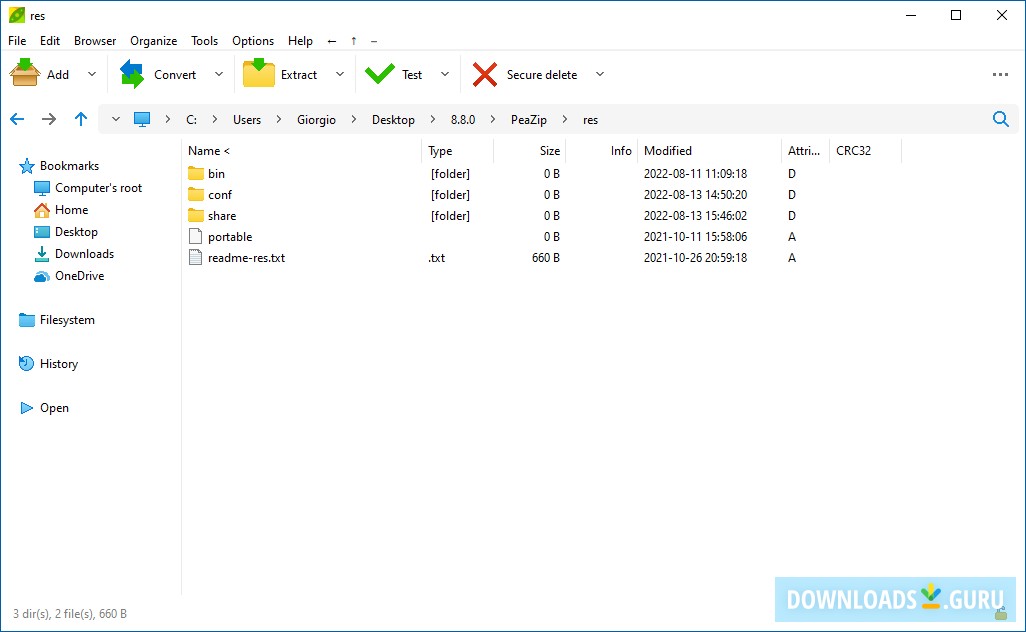Select Computer's root in sidebar

pos(98,188)
